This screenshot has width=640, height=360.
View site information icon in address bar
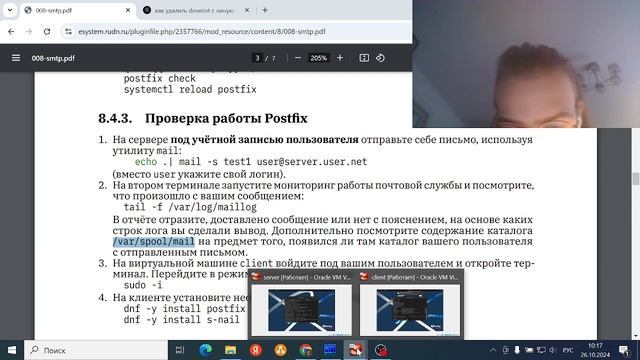(x=68, y=31)
